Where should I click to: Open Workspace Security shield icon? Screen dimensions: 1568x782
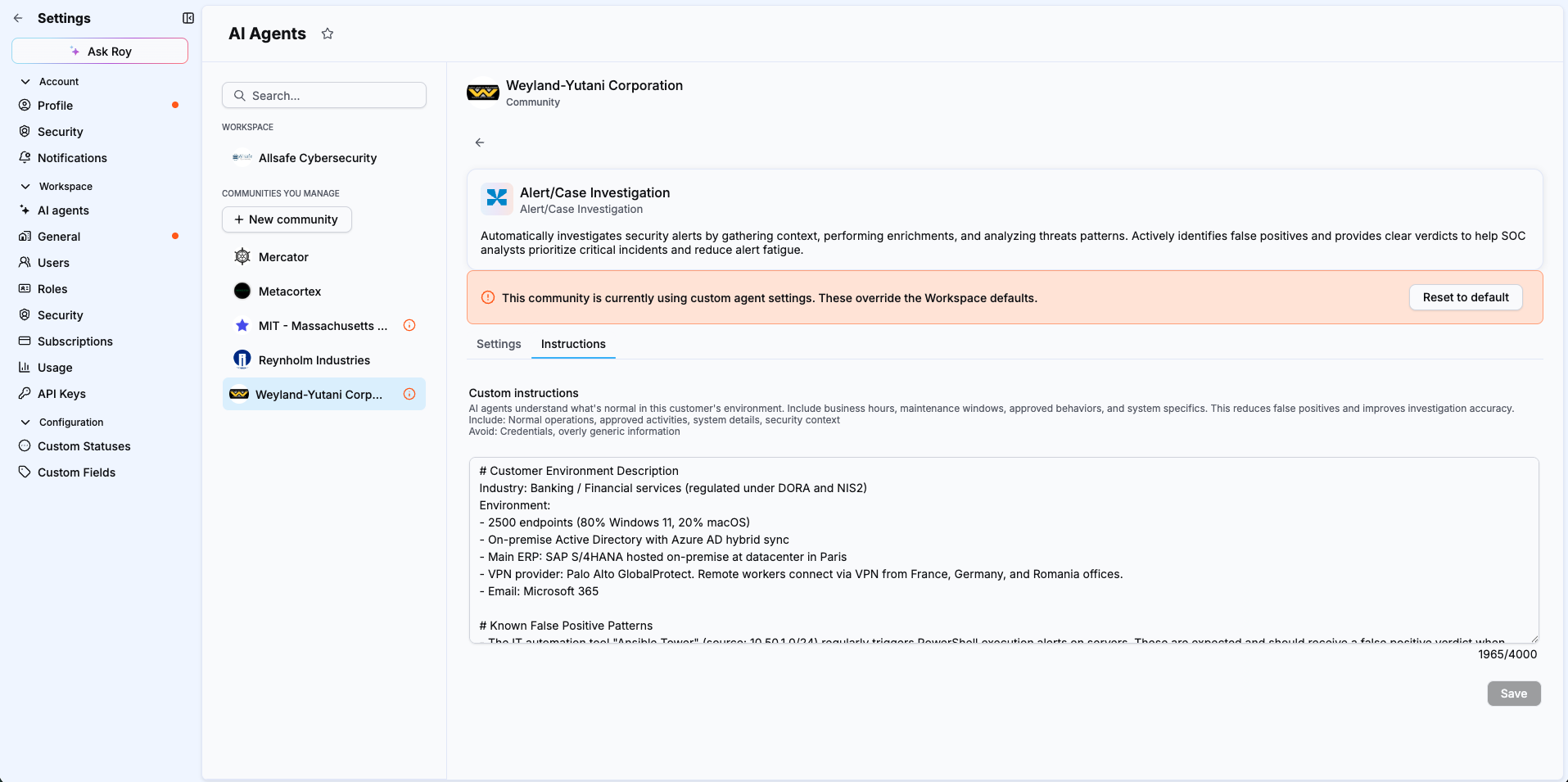25,315
